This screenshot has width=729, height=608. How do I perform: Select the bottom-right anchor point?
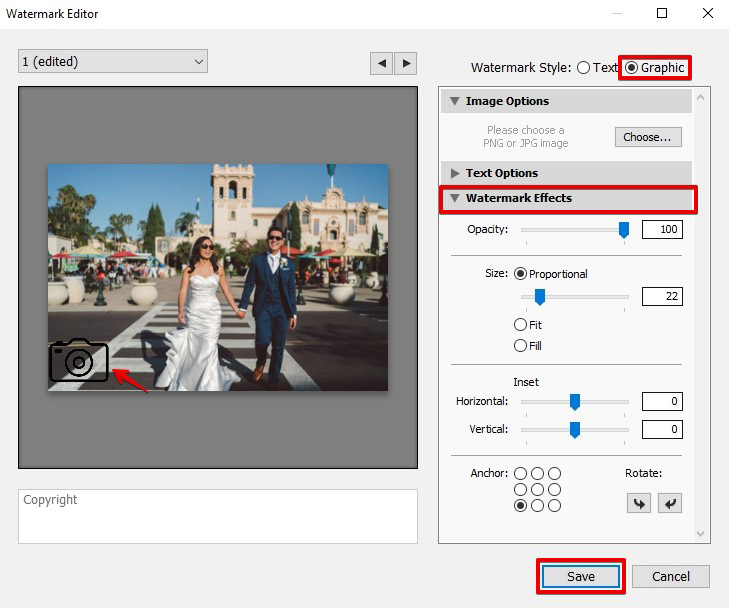554,506
